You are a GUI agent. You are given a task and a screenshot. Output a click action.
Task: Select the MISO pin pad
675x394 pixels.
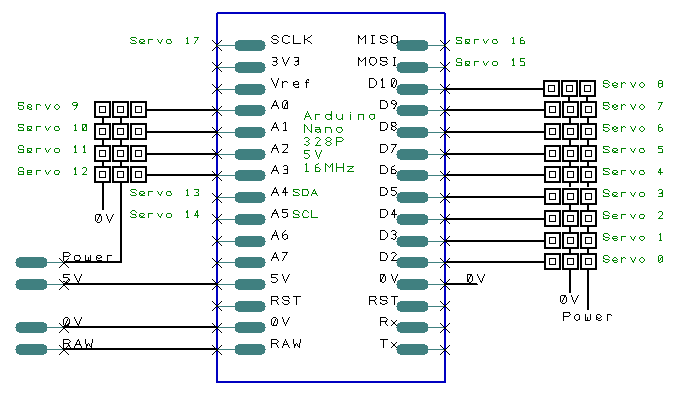pos(412,45)
